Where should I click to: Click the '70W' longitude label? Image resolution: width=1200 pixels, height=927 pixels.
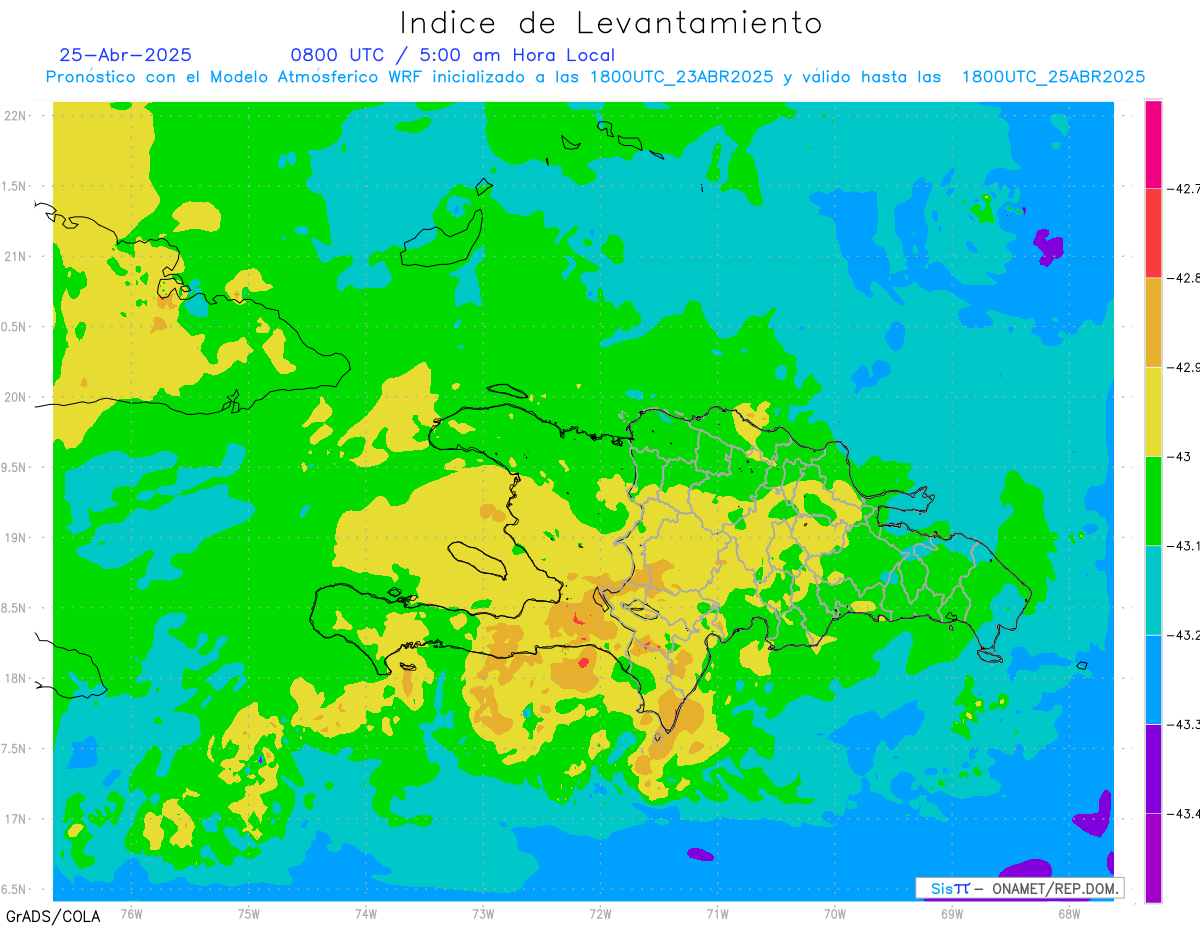tap(834, 913)
